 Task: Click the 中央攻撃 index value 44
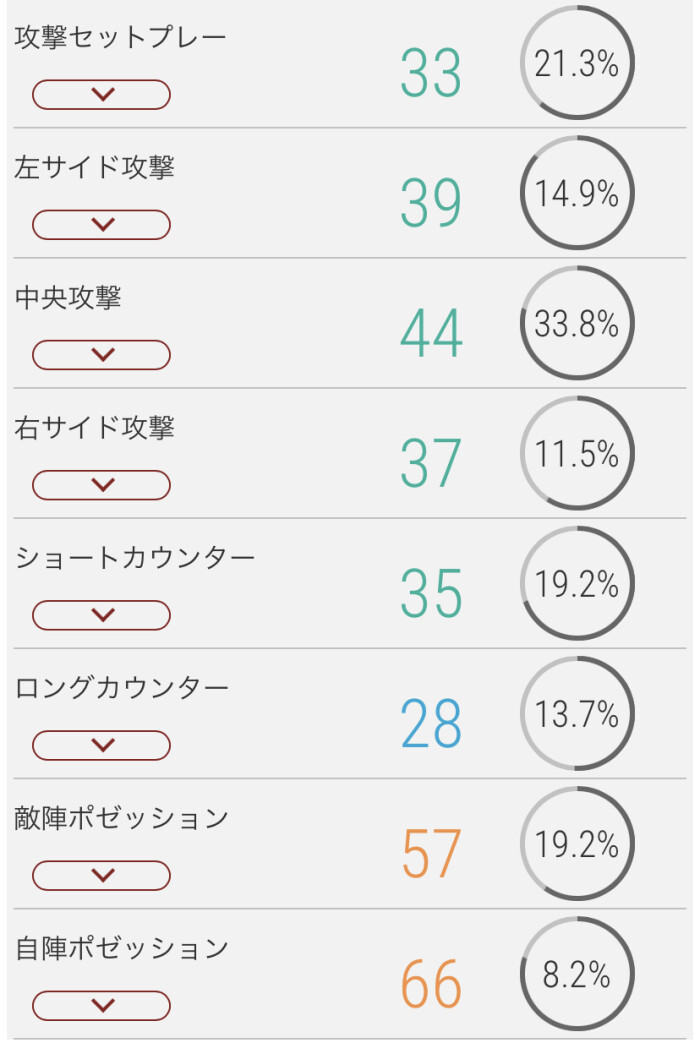[431, 334]
